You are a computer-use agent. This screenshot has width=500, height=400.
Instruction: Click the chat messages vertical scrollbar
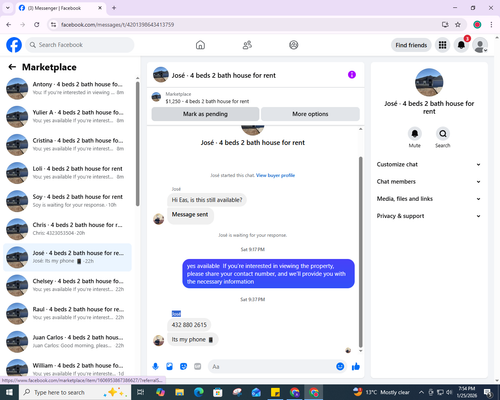click(360, 252)
